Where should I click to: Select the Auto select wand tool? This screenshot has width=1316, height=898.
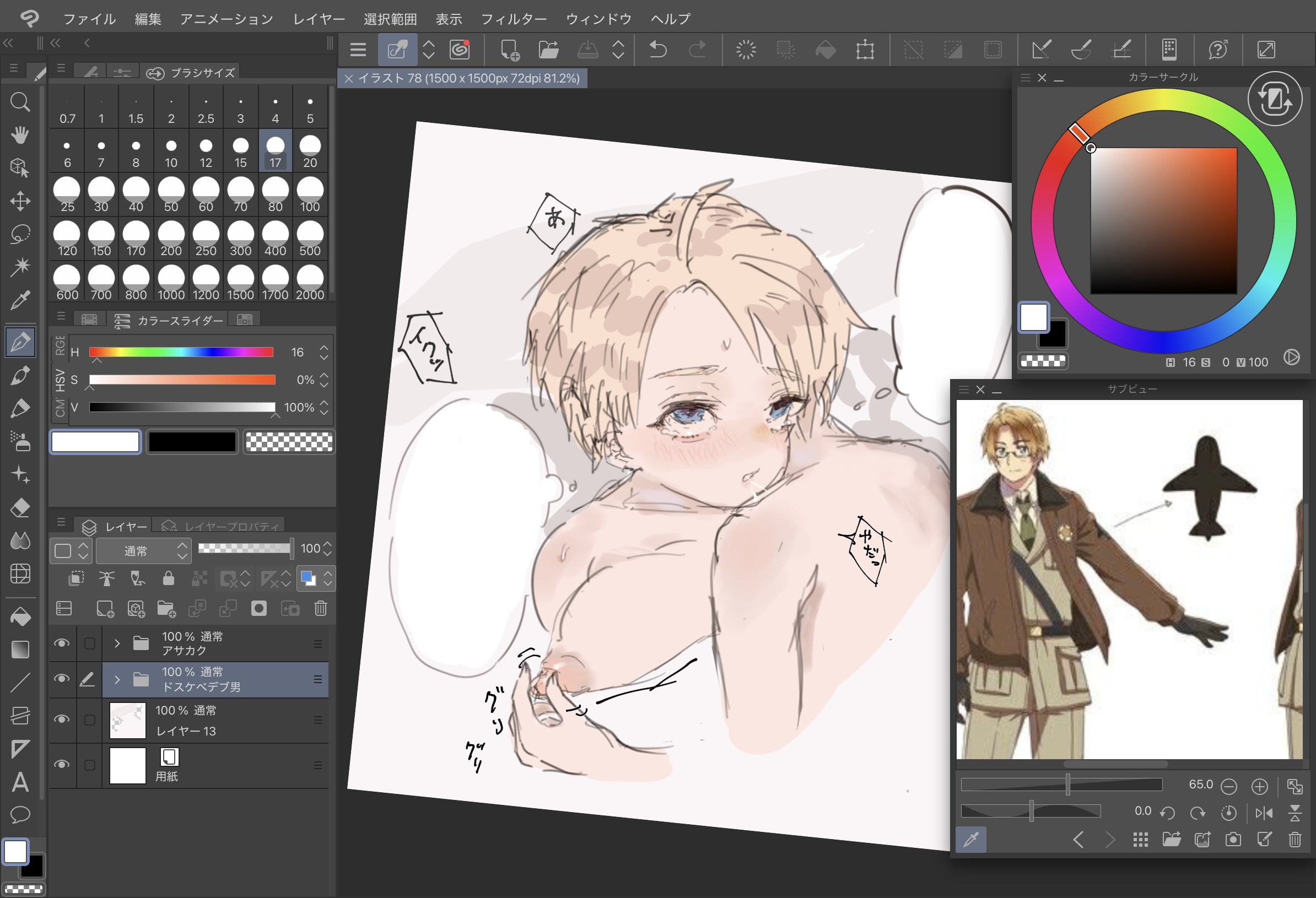coord(20,267)
